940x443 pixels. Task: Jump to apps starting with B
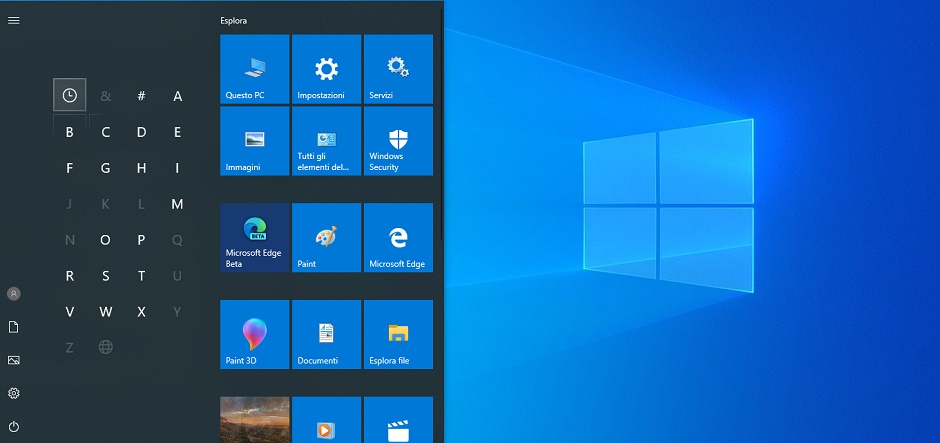pos(70,132)
